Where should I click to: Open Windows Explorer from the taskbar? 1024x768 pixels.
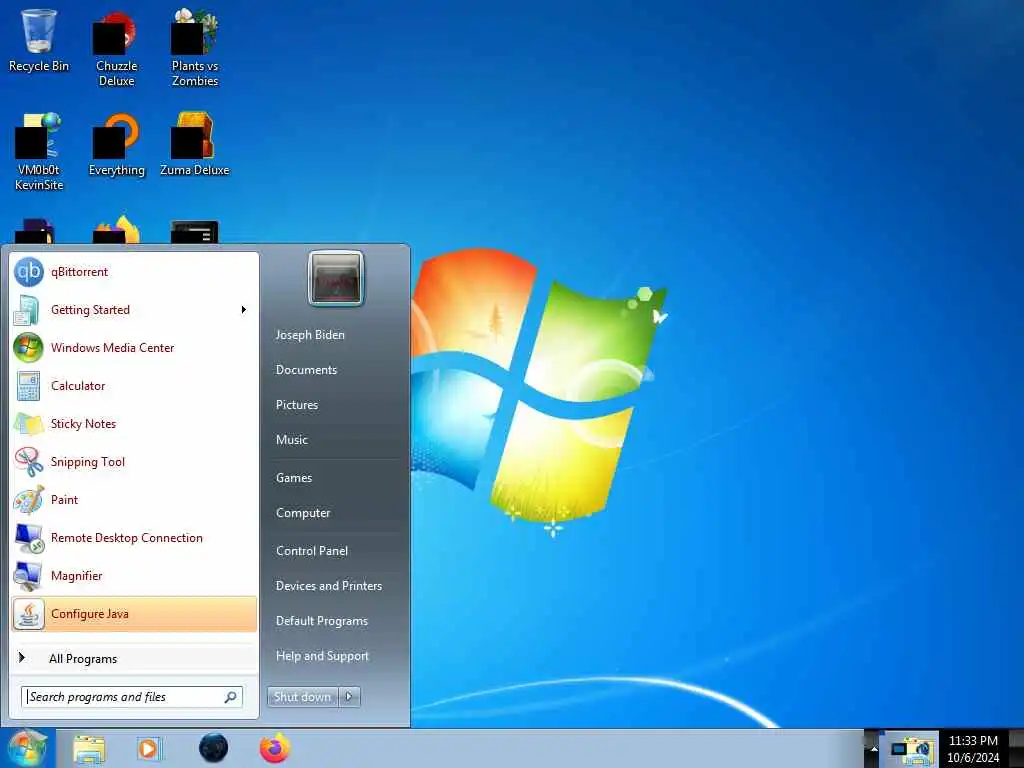(x=89, y=748)
